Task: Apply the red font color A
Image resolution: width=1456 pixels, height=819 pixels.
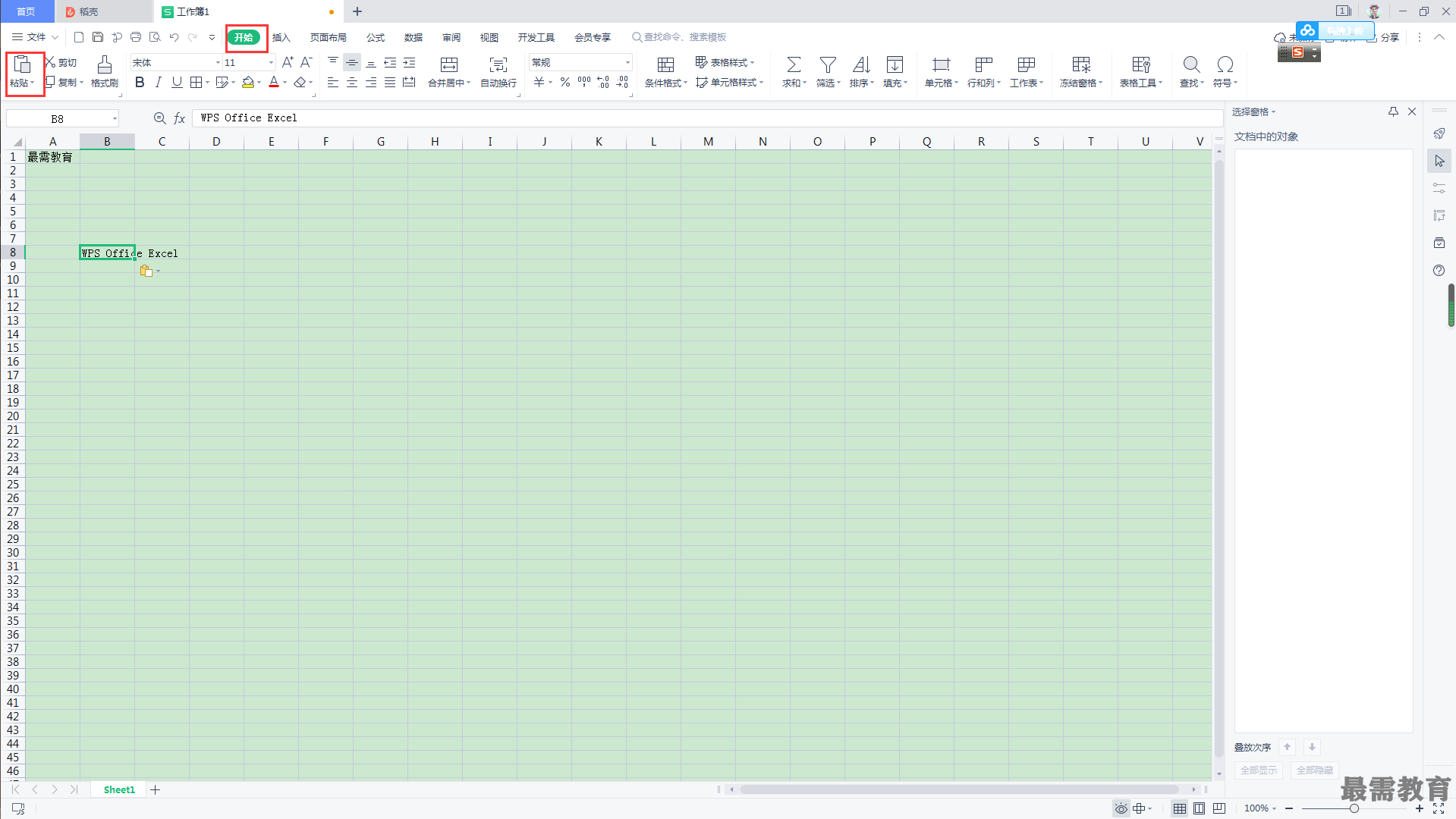Action: coord(274,83)
